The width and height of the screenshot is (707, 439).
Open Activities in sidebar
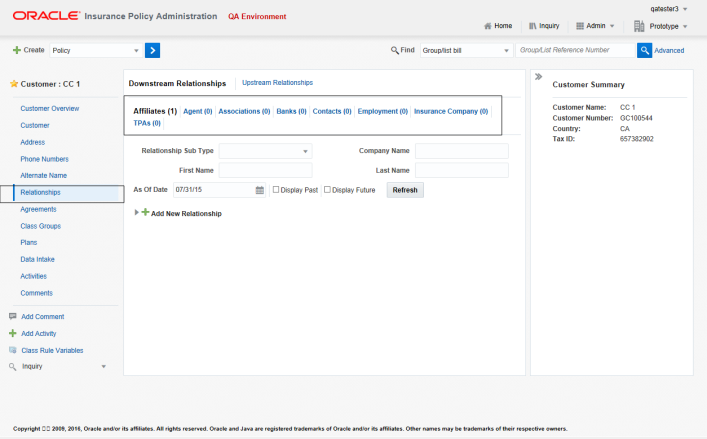(33, 276)
